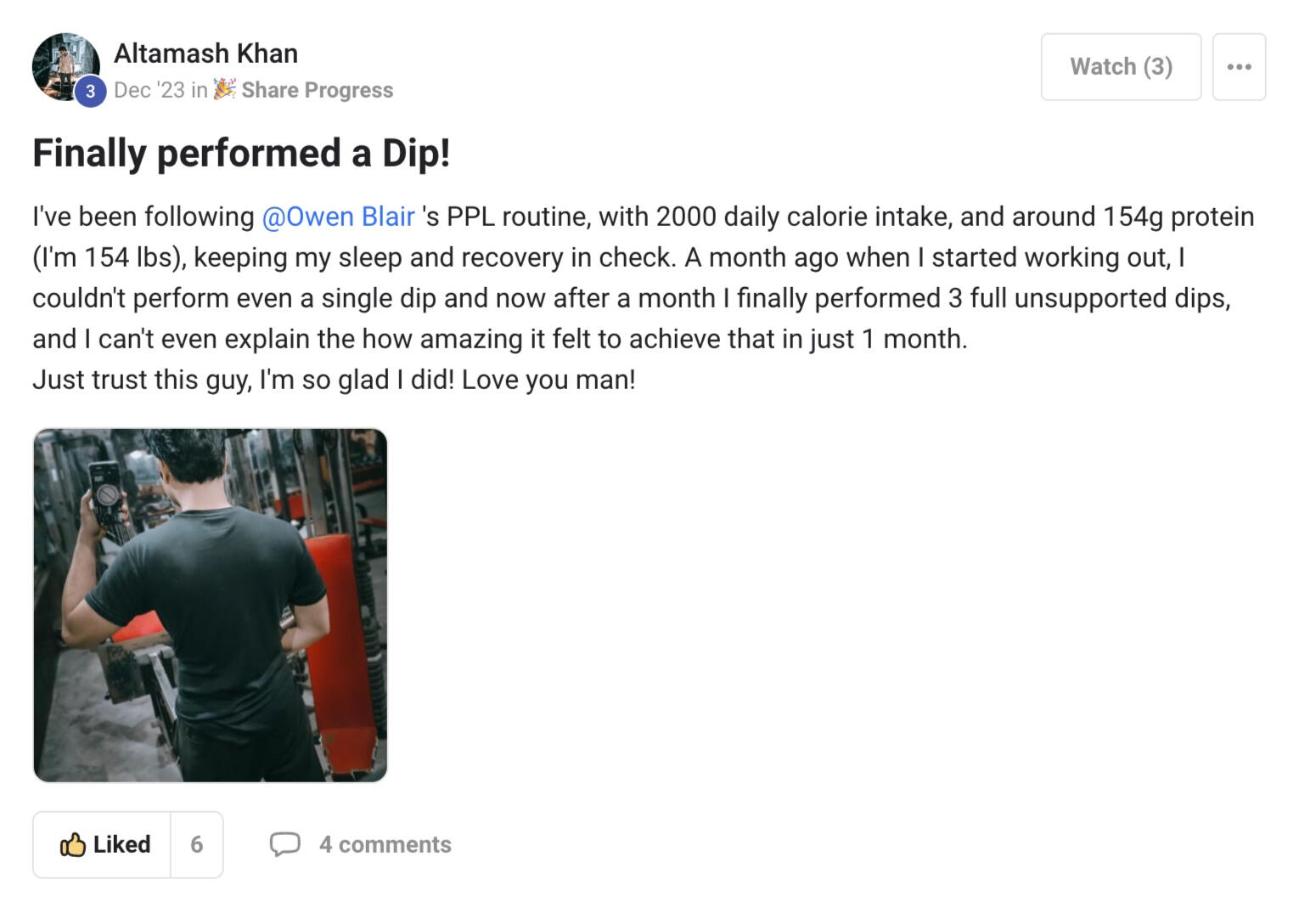Click the phone shown in the gym photo
Image resolution: width=1316 pixels, height=902 pixels.
pyautogui.click(x=106, y=491)
